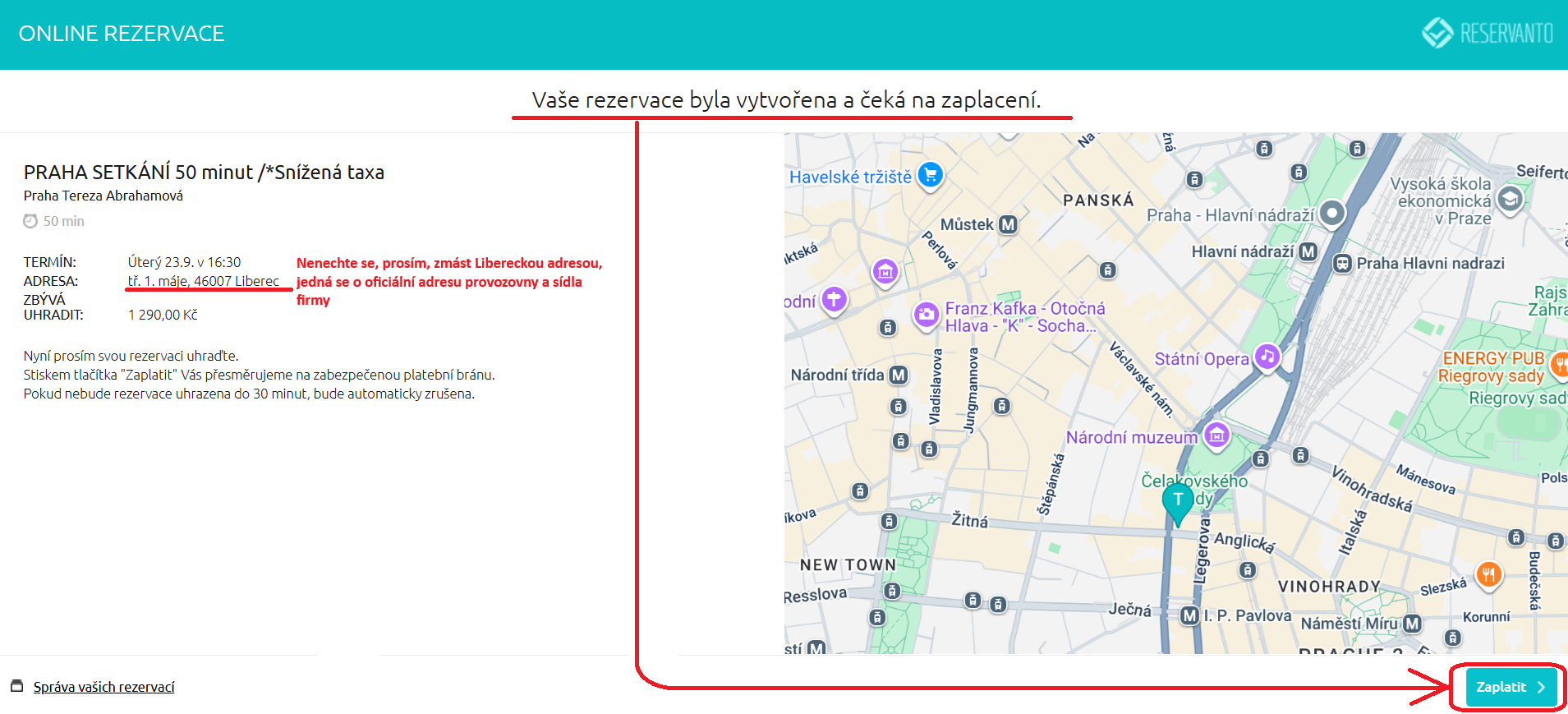Select the Můstek metro station icon

point(1008,224)
